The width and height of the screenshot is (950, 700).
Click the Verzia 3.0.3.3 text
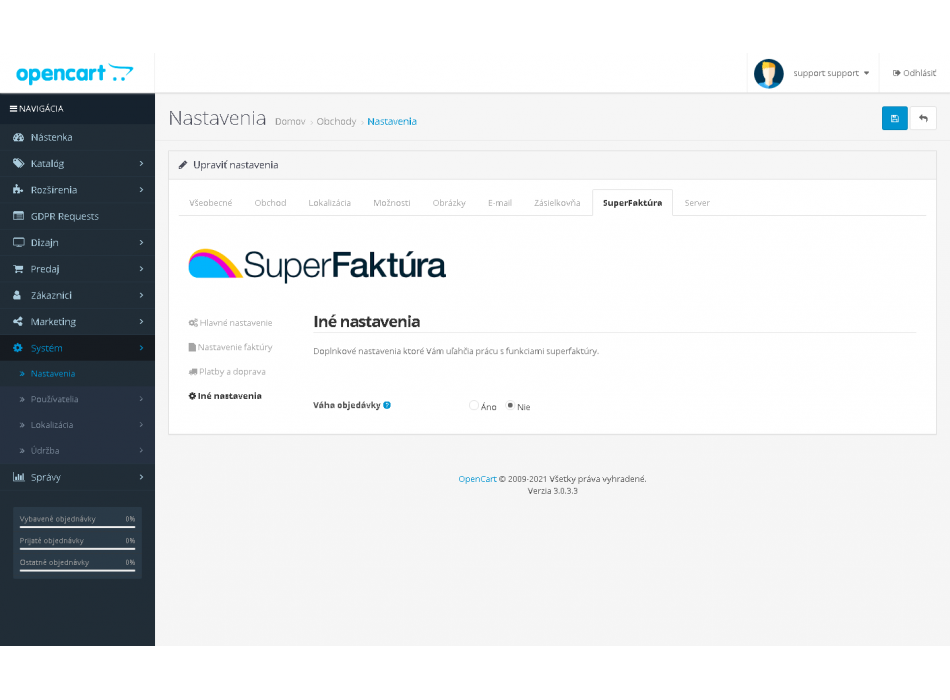coord(553,491)
